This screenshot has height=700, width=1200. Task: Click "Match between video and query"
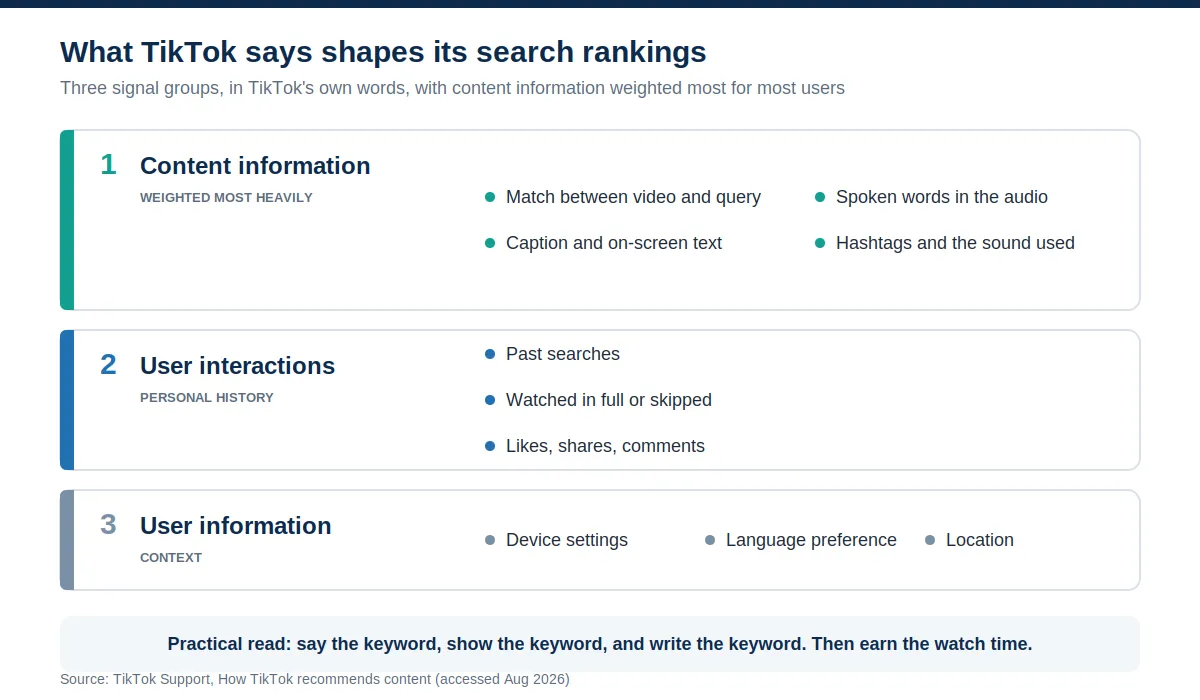click(x=633, y=197)
